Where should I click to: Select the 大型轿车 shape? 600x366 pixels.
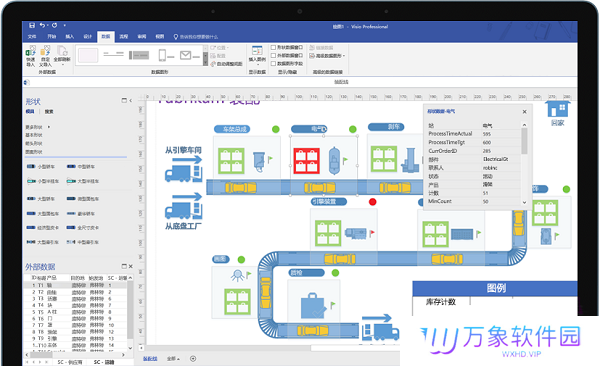point(41,199)
